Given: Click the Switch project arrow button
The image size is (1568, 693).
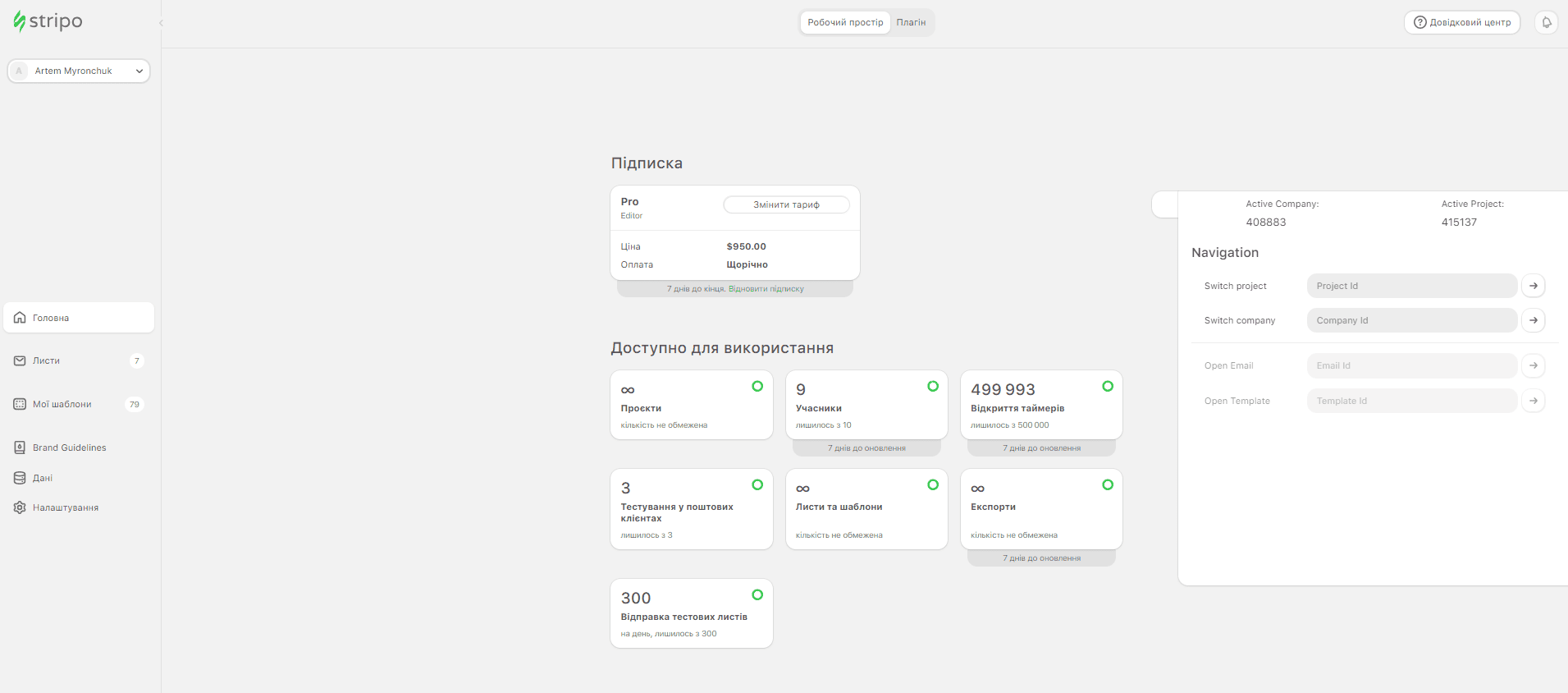Looking at the screenshot, I should click(x=1533, y=286).
